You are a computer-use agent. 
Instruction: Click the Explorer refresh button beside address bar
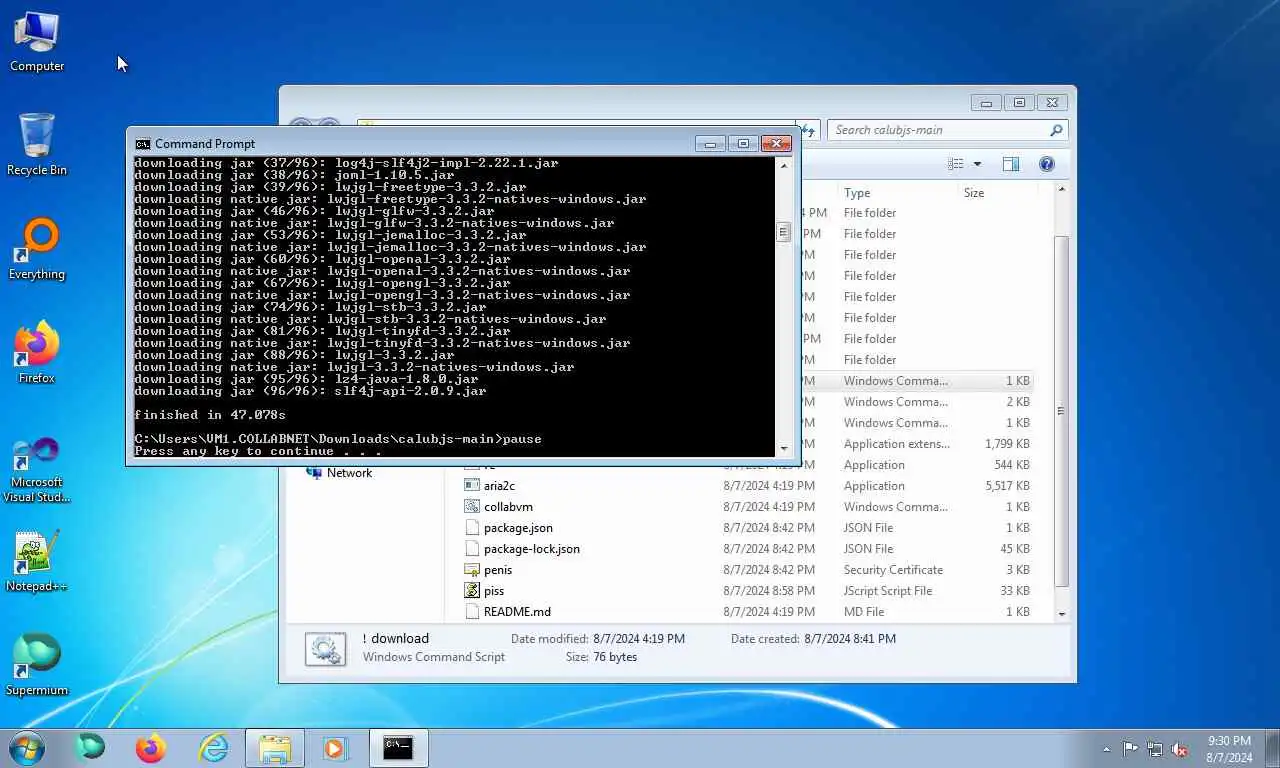(810, 130)
